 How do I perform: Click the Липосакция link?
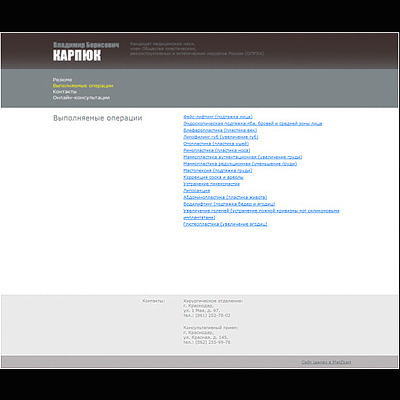click(x=197, y=190)
